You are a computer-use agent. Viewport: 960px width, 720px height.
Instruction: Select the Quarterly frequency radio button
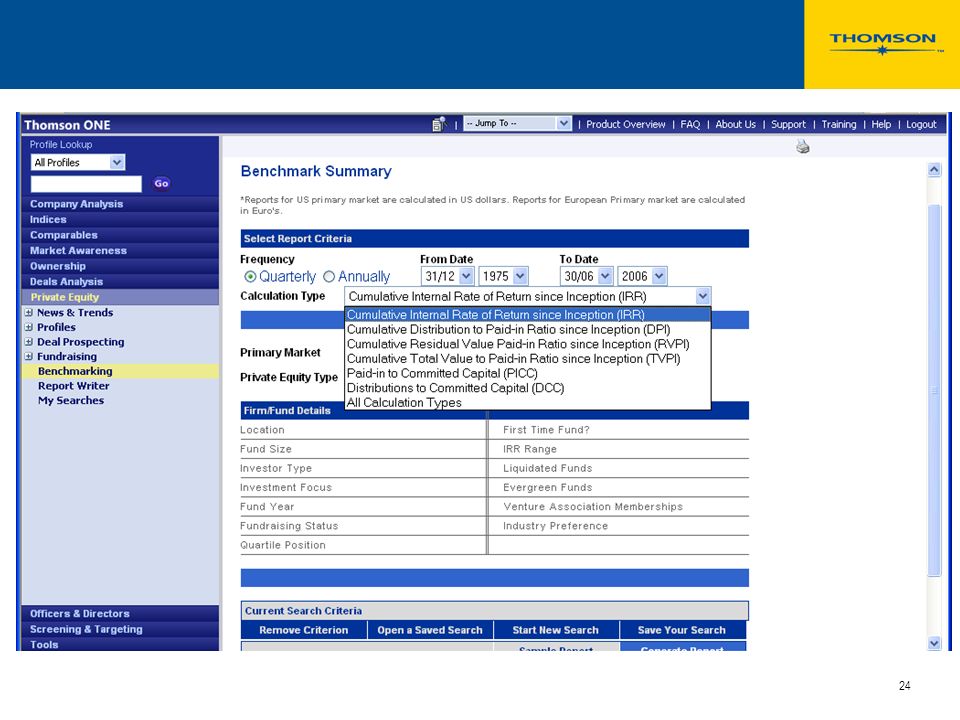(x=250, y=277)
